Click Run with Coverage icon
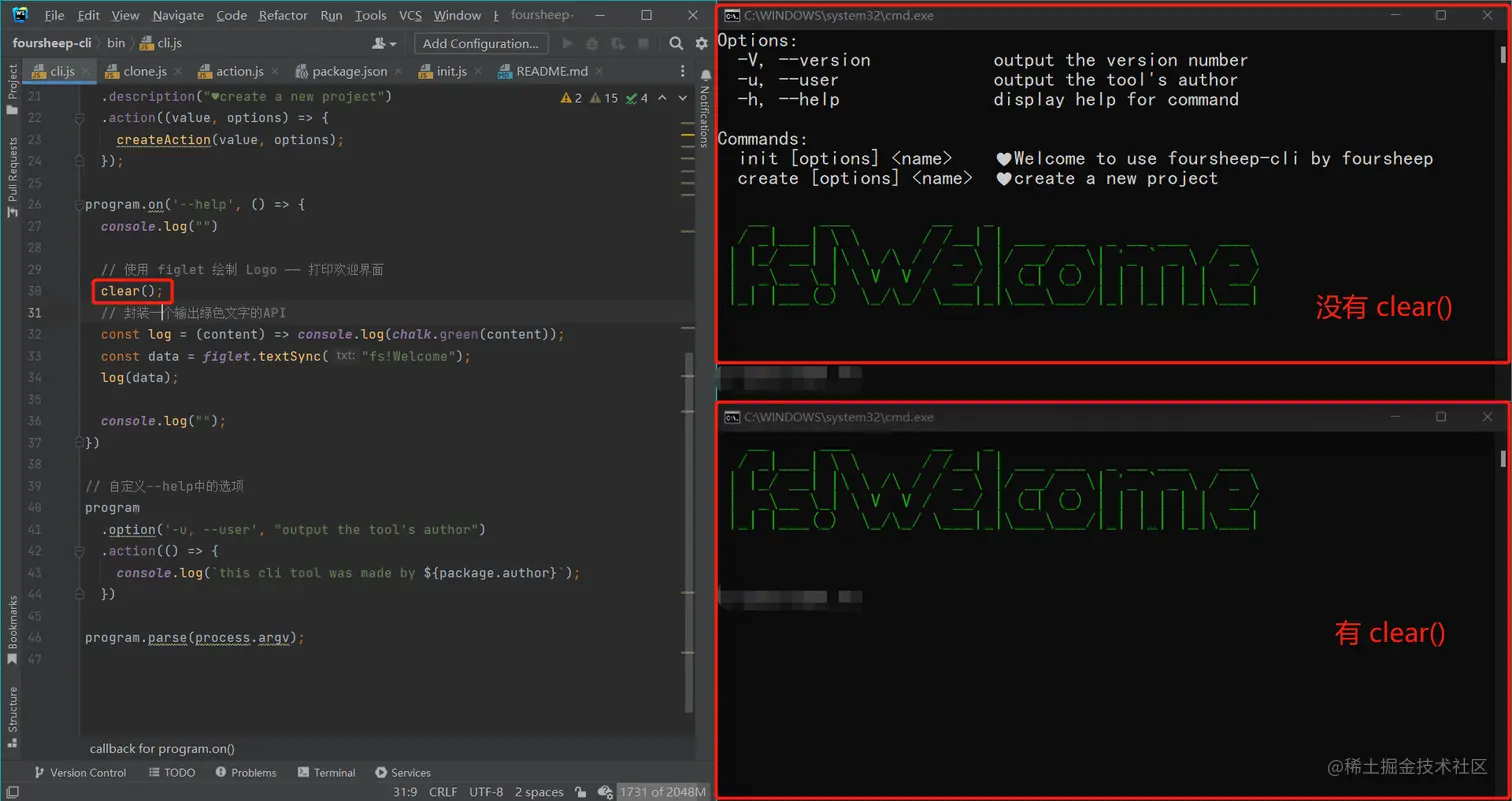1512x801 pixels. [x=618, y=44]
